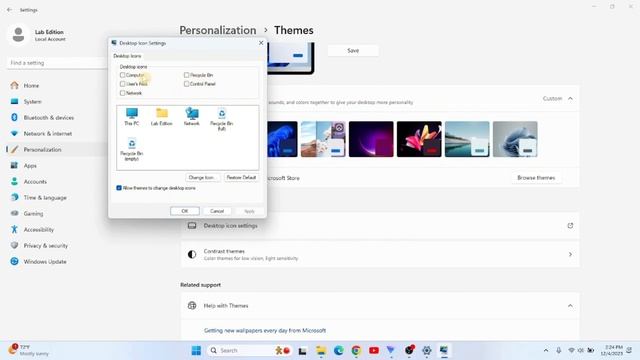The image size is (640, 360).
Task: Open the Settings gear taskbar icon
Action: [x=427, y=350]
